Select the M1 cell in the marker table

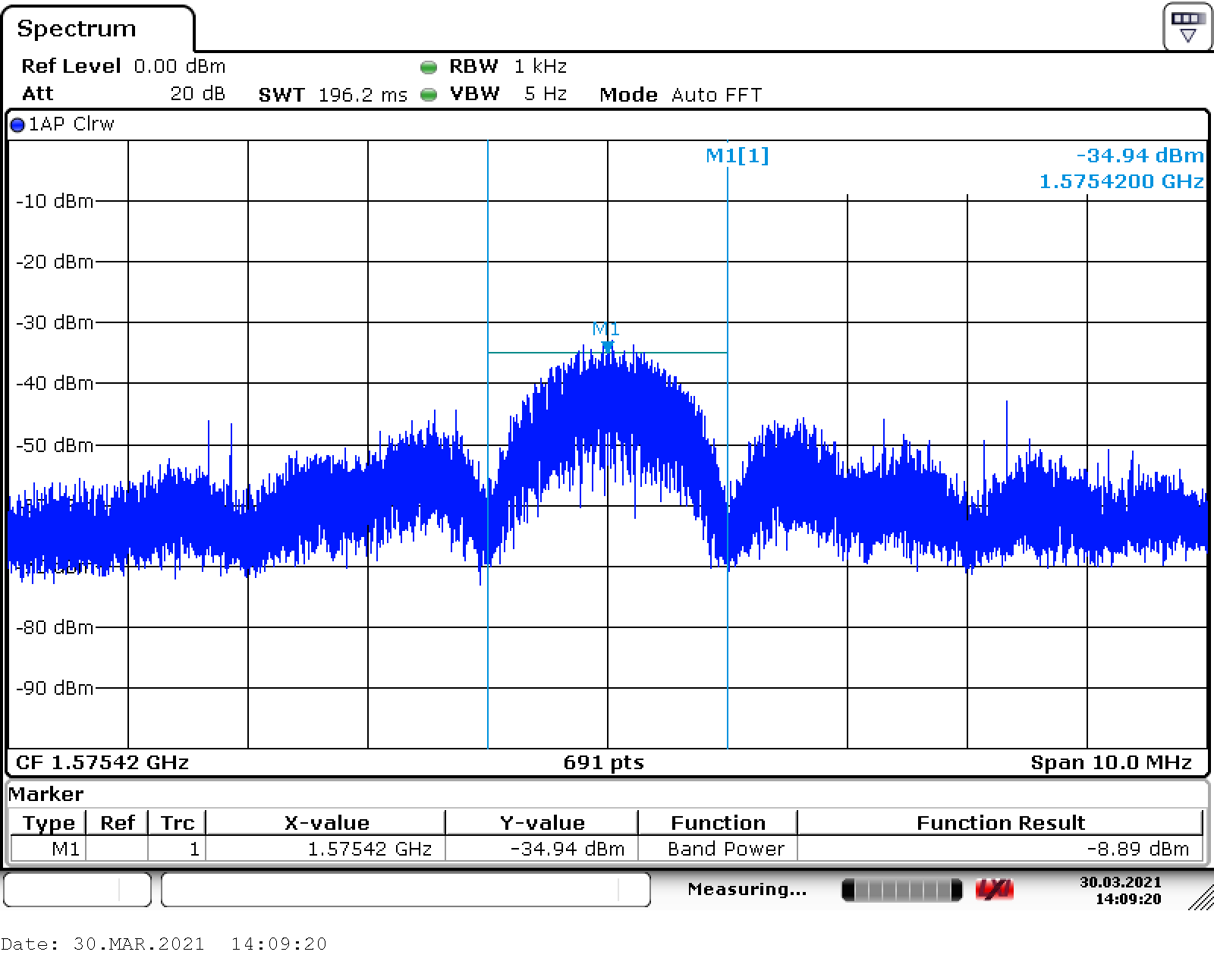click(65, 849)
